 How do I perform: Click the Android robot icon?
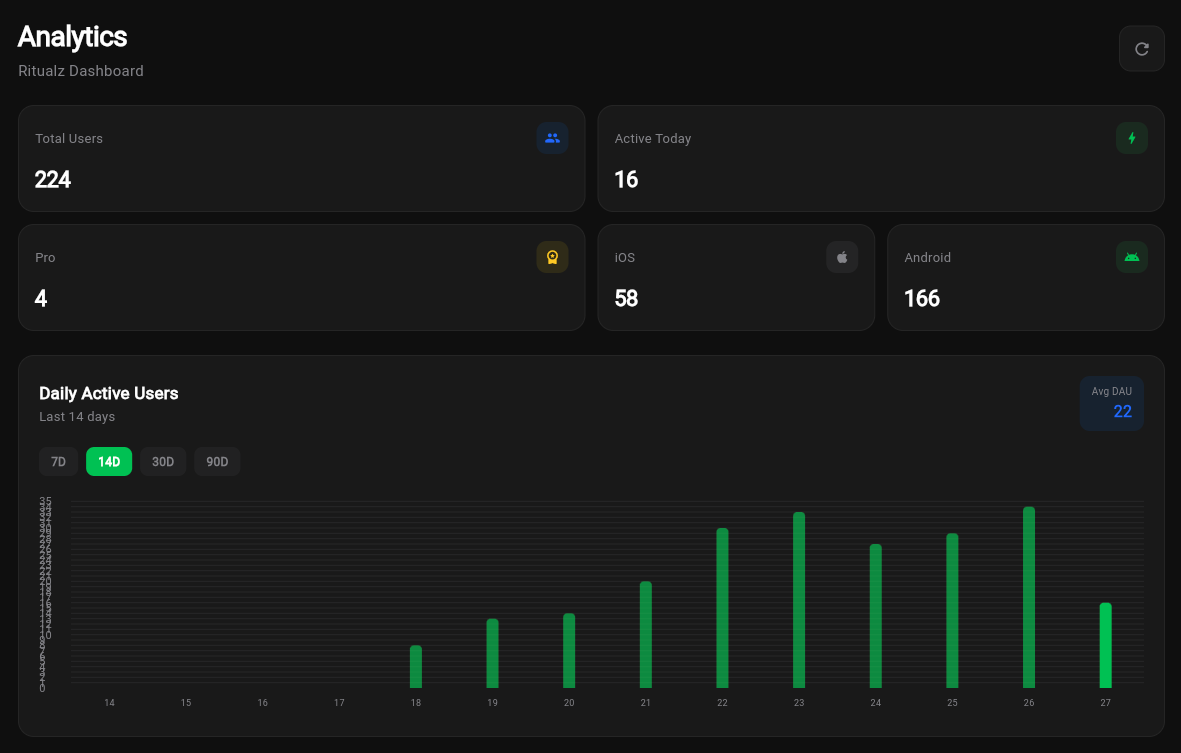click(1131, 257)
